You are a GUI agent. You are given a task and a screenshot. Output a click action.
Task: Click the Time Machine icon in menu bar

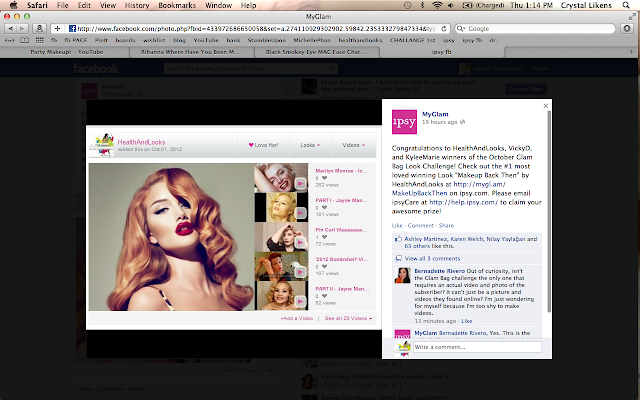(x=407, y=5)
